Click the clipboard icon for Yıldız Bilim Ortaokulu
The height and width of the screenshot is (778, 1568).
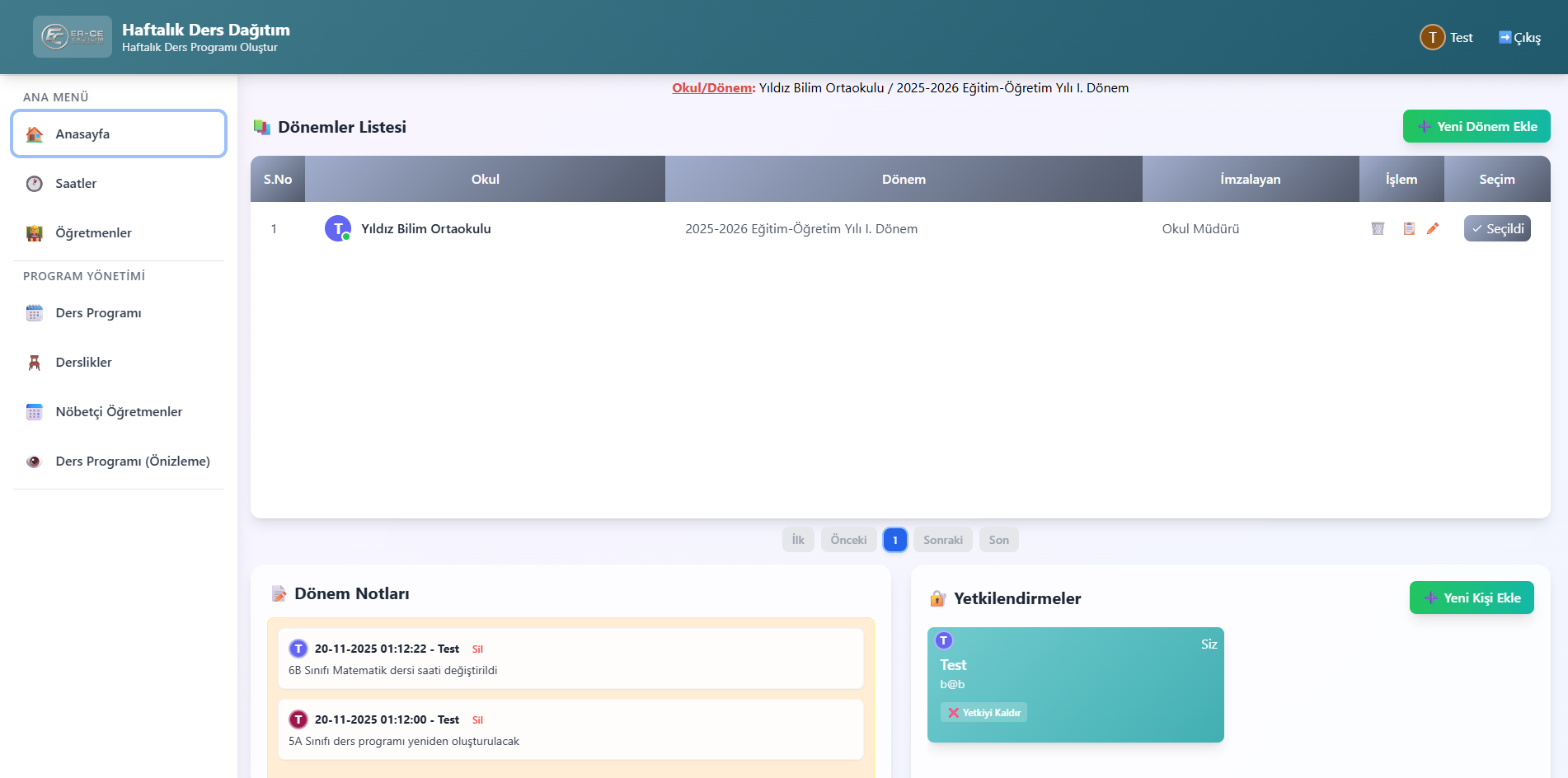point(1409,228)
